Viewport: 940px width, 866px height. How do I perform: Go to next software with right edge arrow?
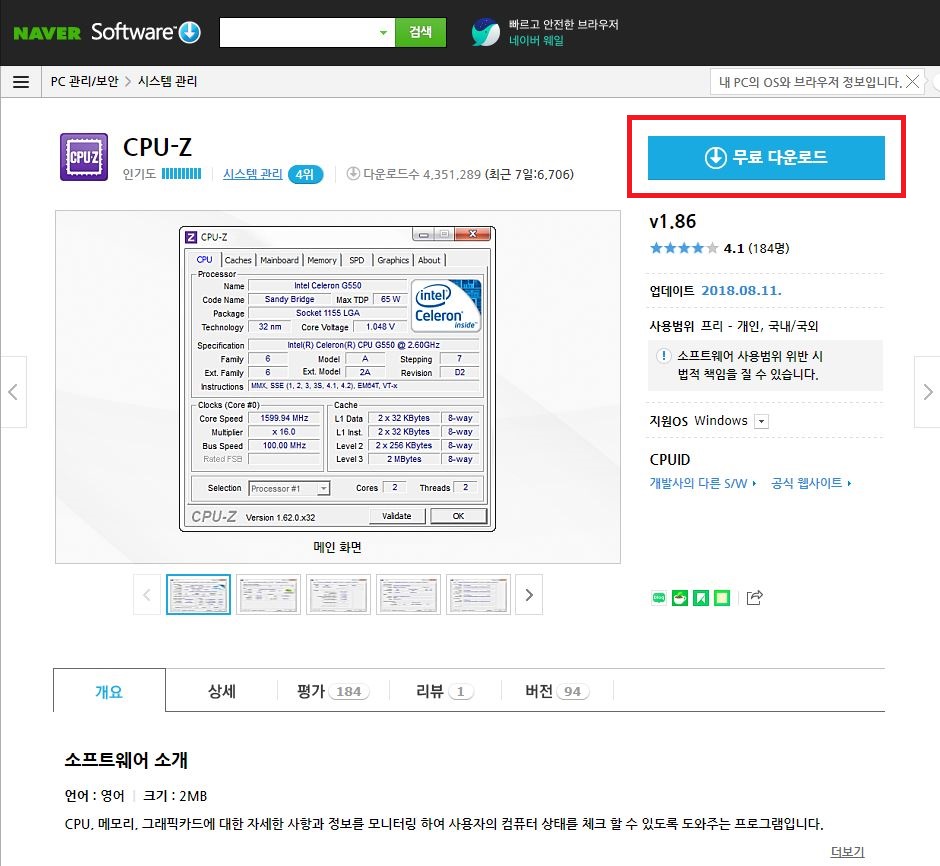coord(927,392)
